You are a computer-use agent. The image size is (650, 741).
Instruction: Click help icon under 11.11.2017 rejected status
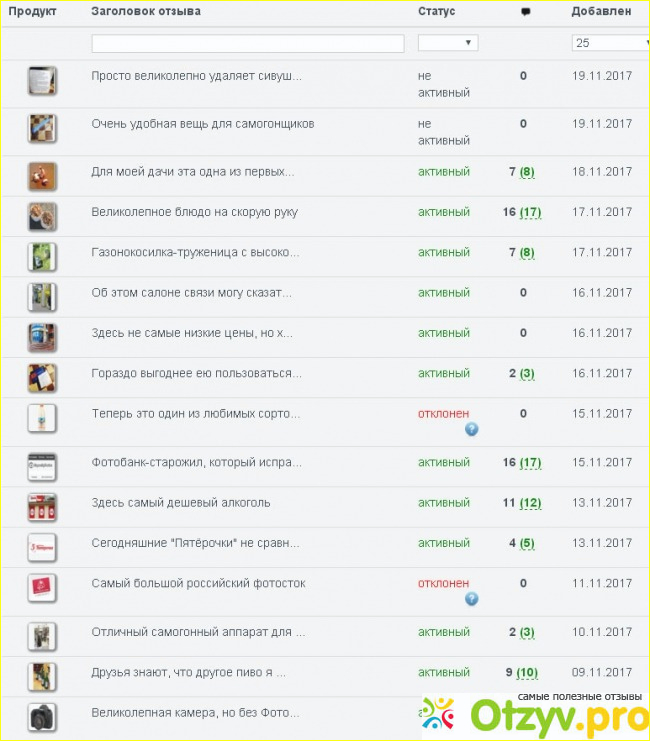[471, 599]
